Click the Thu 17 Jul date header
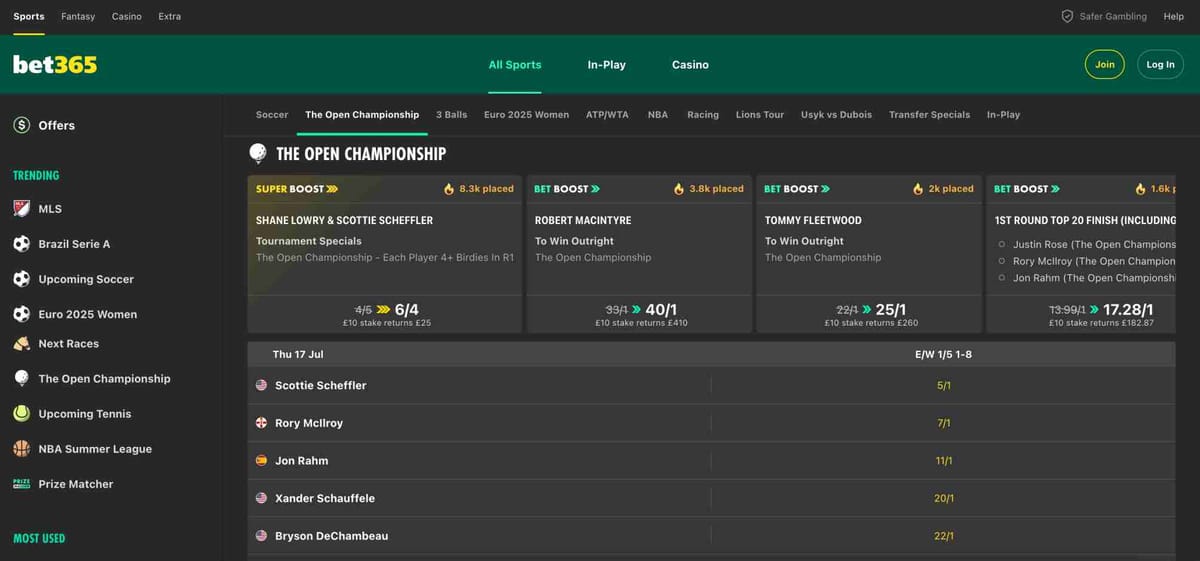This screenshot has width=1200, height=561. pos(298,355)
